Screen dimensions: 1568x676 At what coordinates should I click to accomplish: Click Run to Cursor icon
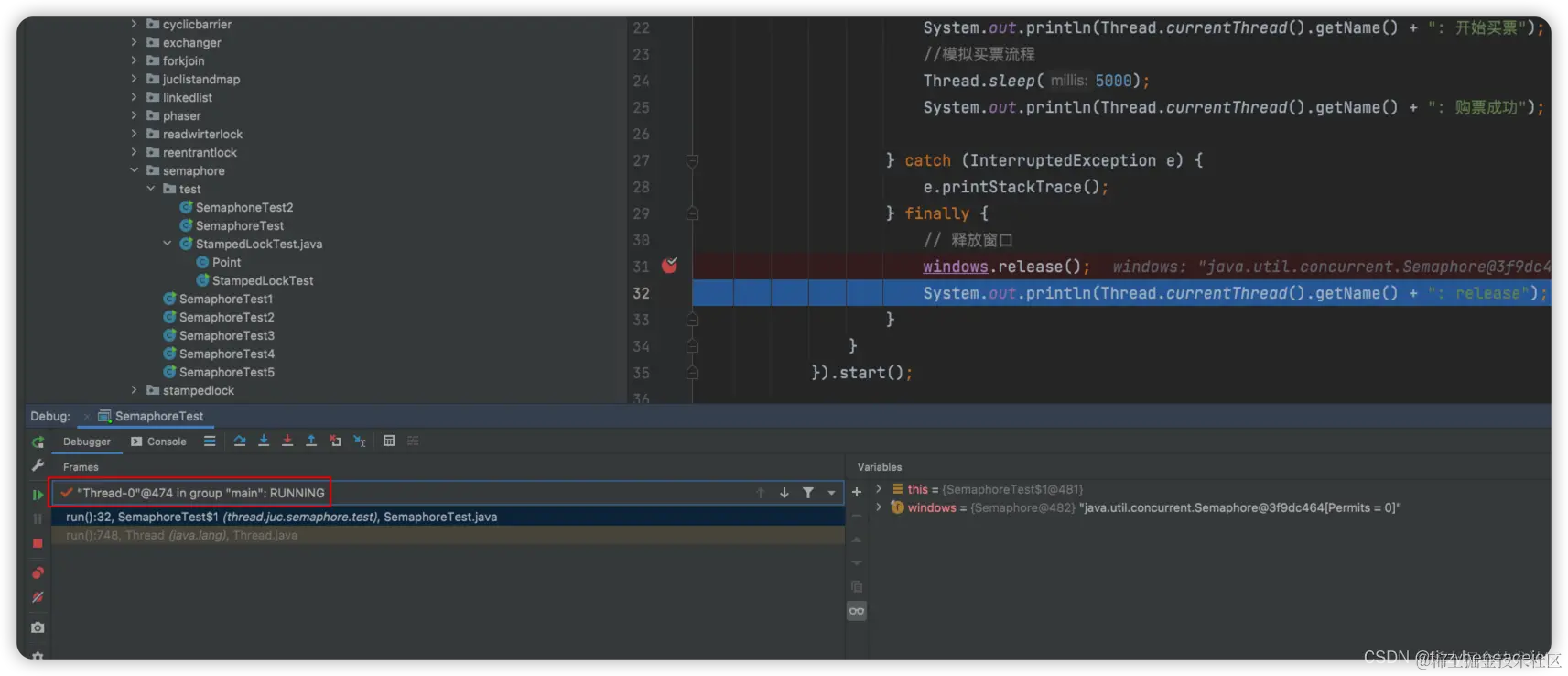(x=360, y=441)
